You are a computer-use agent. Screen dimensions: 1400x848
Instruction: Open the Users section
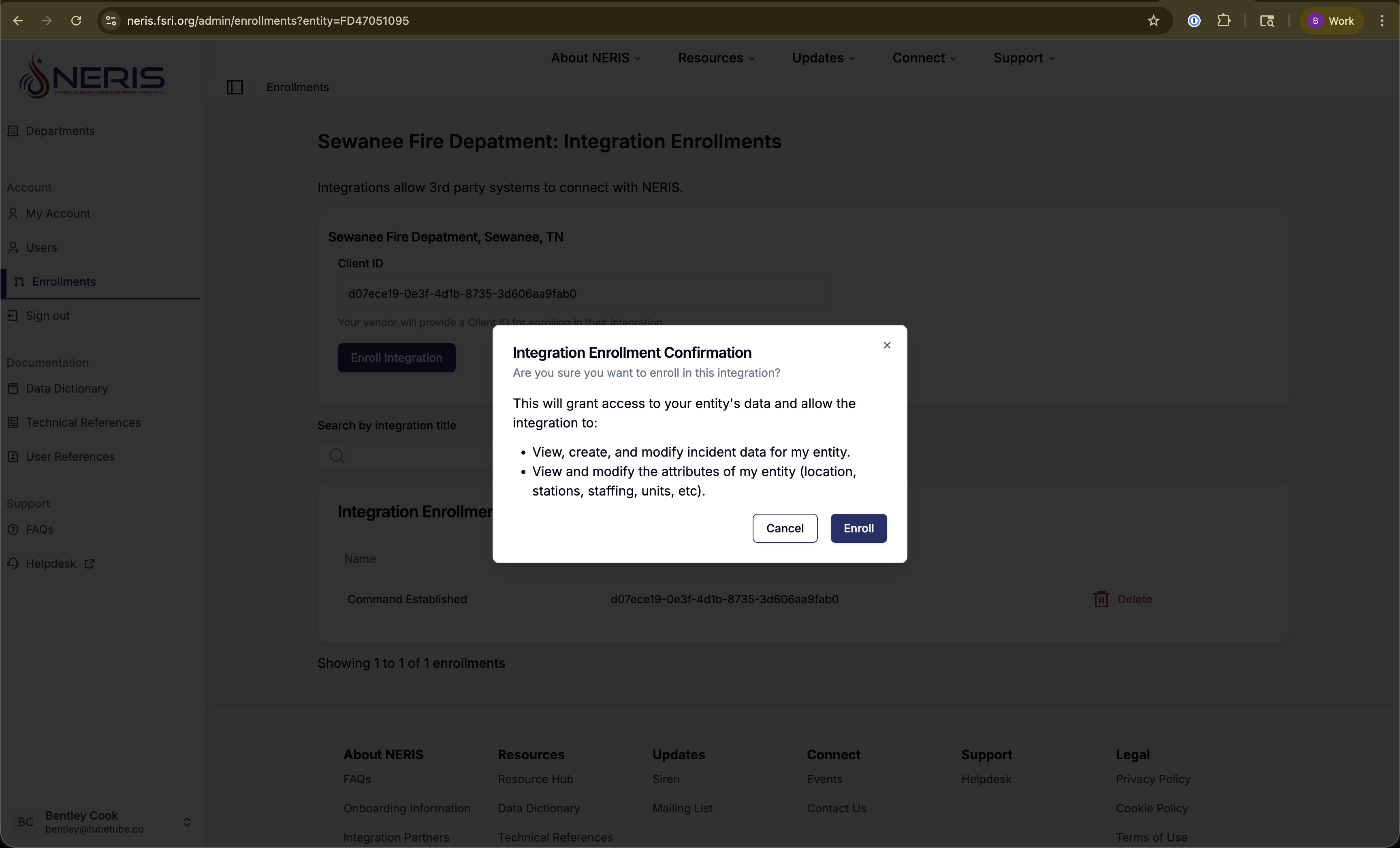41,248
